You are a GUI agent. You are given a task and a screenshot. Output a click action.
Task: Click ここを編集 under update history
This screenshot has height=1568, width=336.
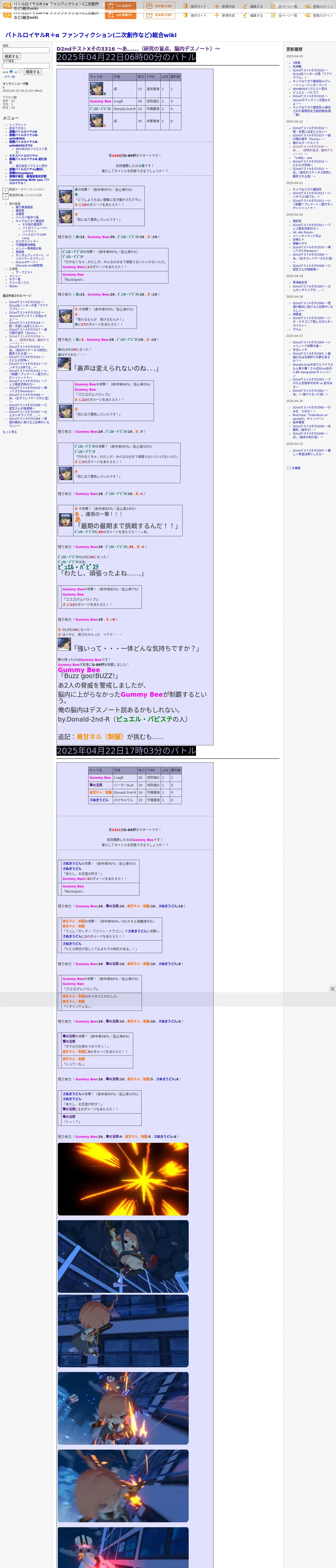[x=293, y=468]
